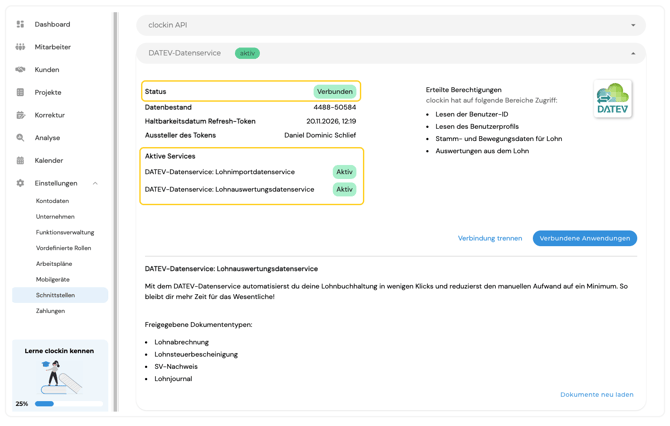Click the 25% onboarding progress bar
Image resolution: width=670 pixels, height=426 pixels.
[x=69, y=403]
